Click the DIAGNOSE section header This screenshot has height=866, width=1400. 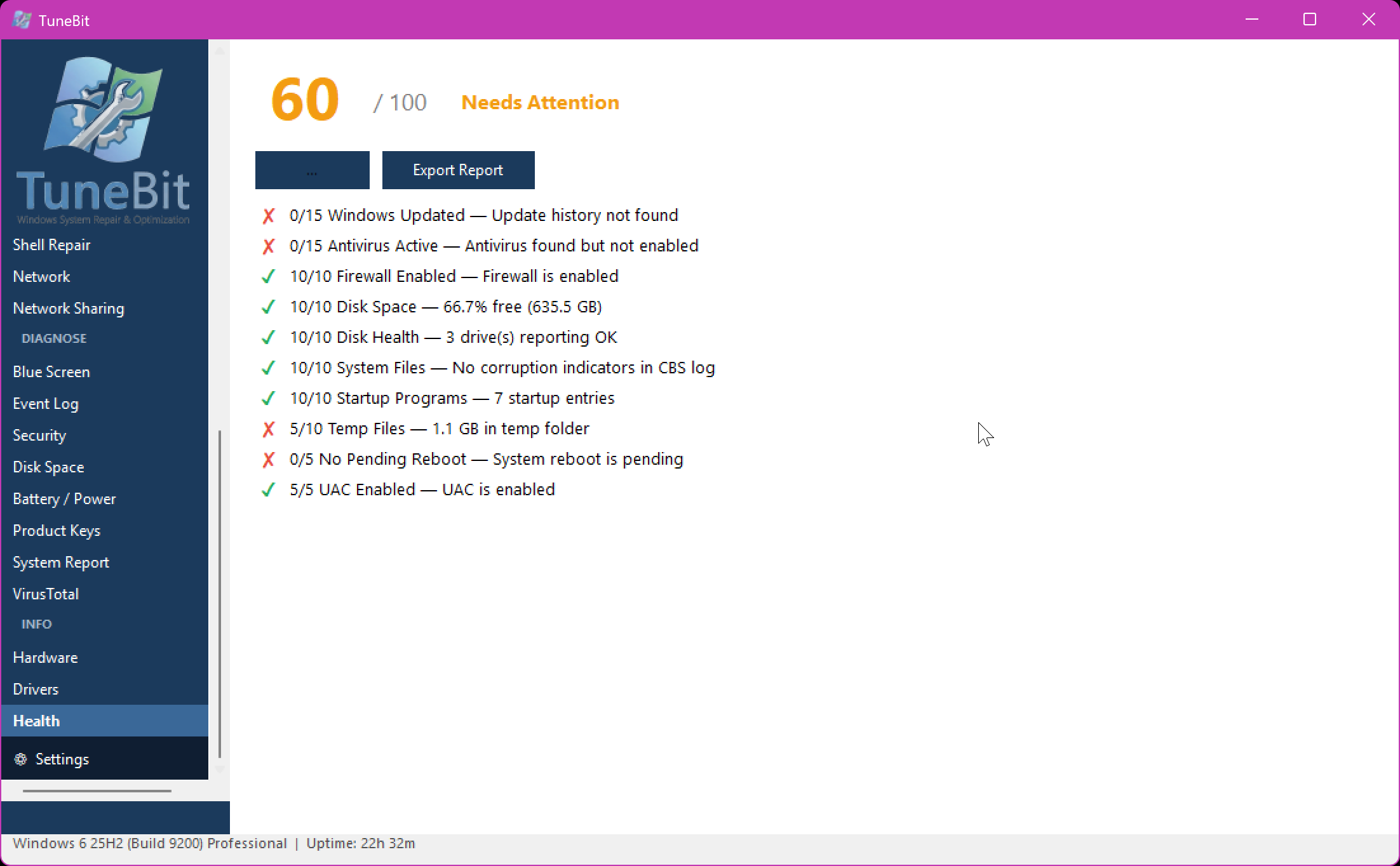(x=54, y=338)
